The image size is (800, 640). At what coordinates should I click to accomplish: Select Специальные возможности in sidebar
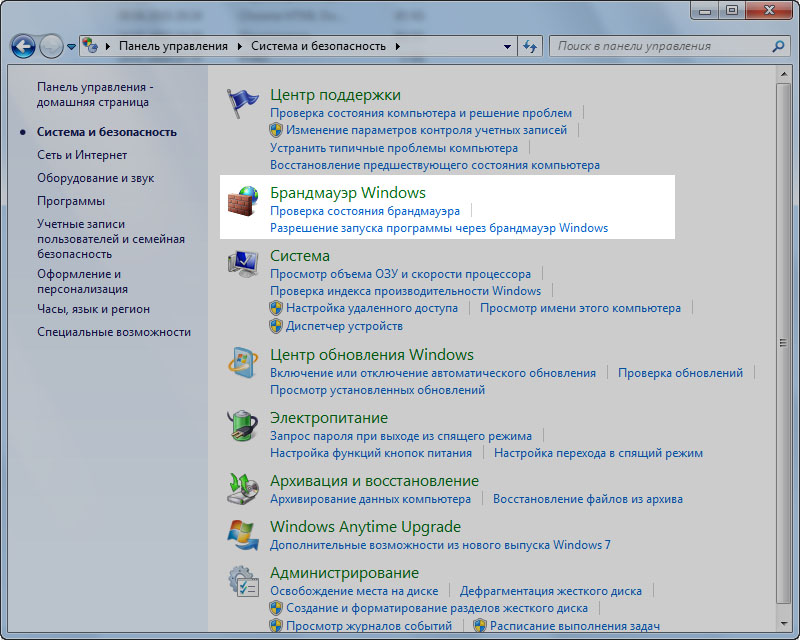(x=114, y=332)
